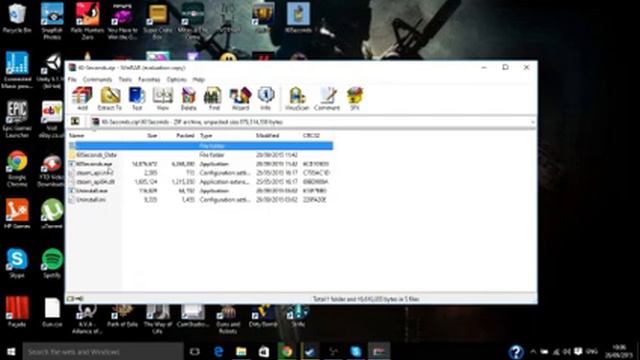Click the Find toolbar icon
The height and width of the screenshot is (360, 640).
click(x=214, y=98)
